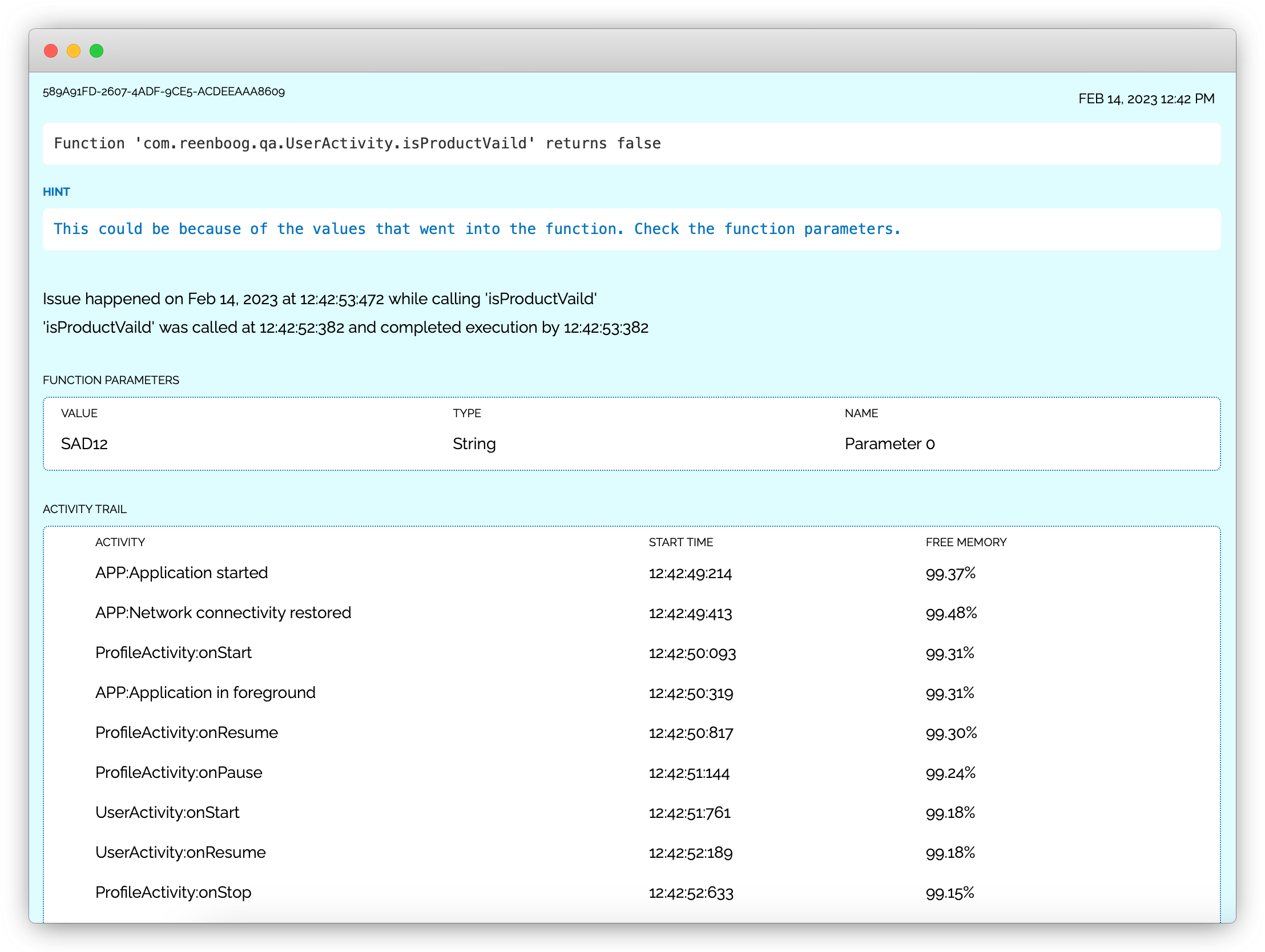1265x952 pixels.
Task: Click the issue ID text at top left
Action: 164,91
